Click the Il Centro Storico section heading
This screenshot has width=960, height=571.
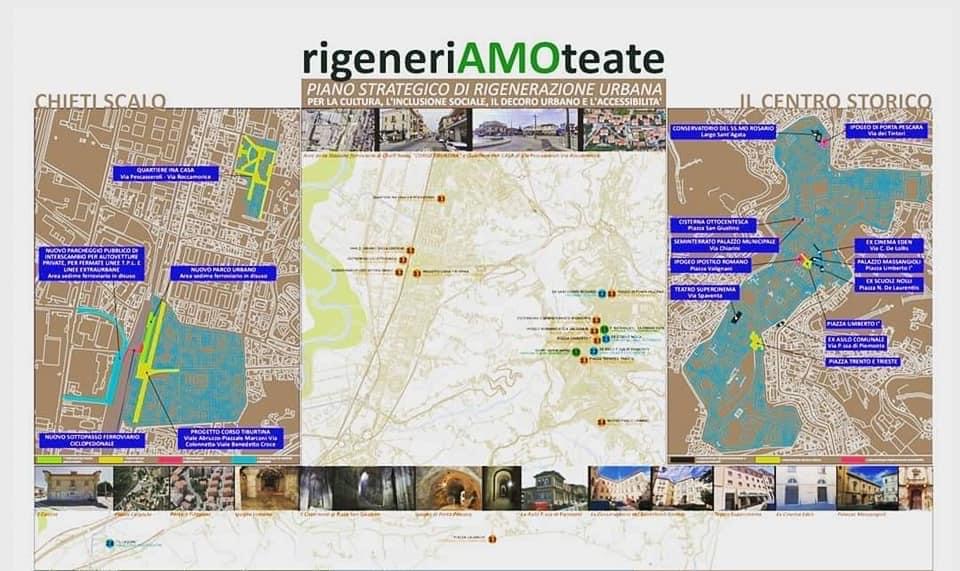point(834,100)
